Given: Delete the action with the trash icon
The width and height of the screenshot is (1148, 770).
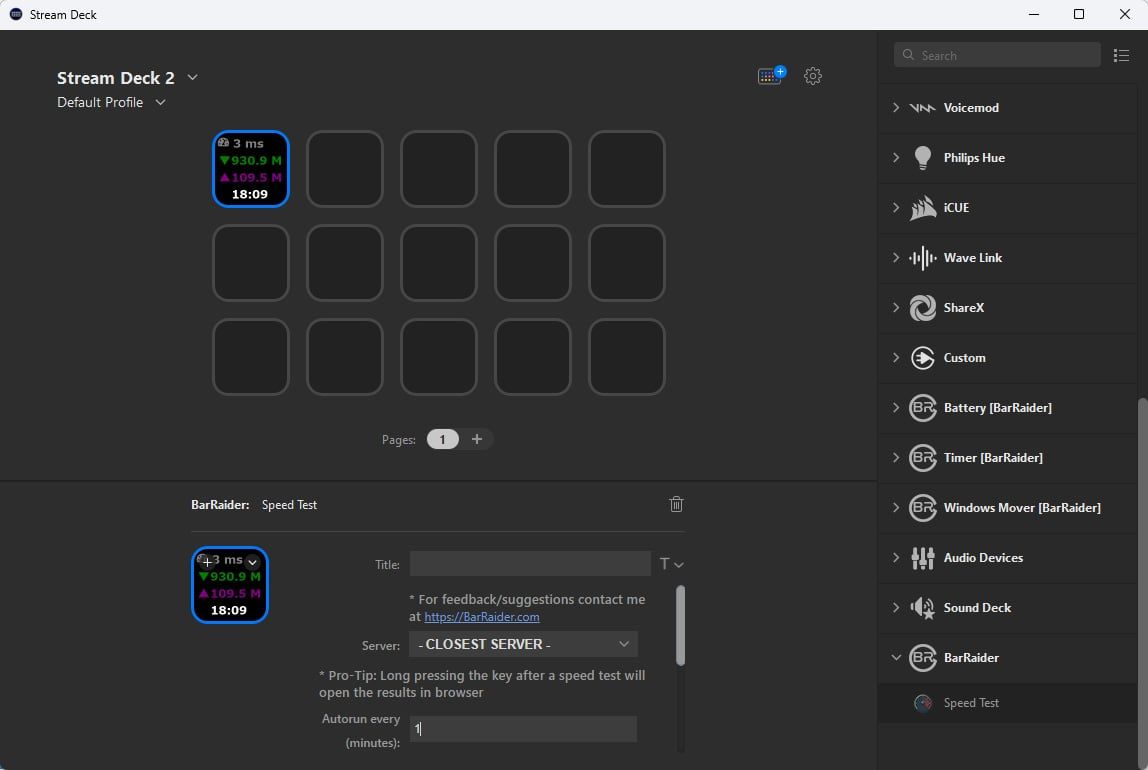Looking at the screenshot, I should point(676,504).
